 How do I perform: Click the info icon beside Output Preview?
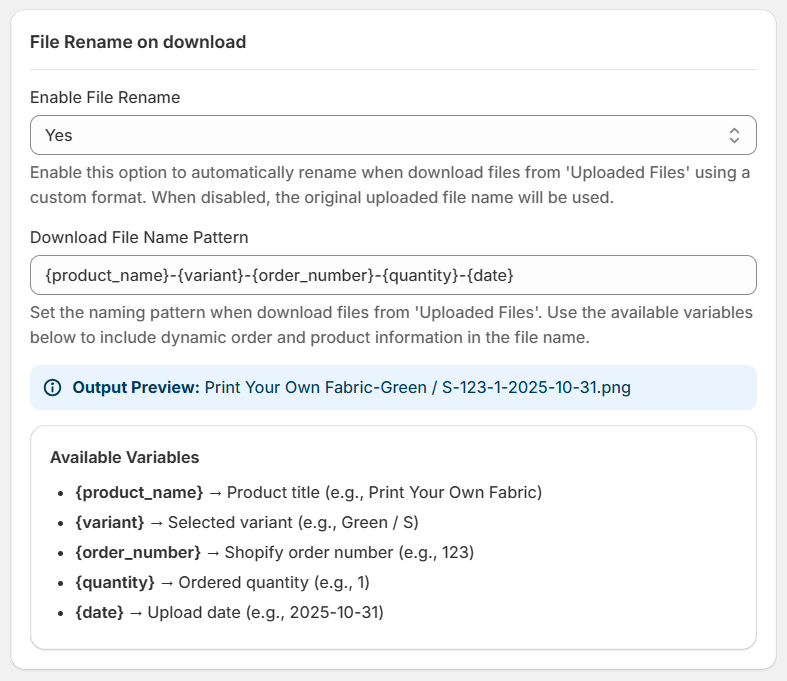(53, 387)
